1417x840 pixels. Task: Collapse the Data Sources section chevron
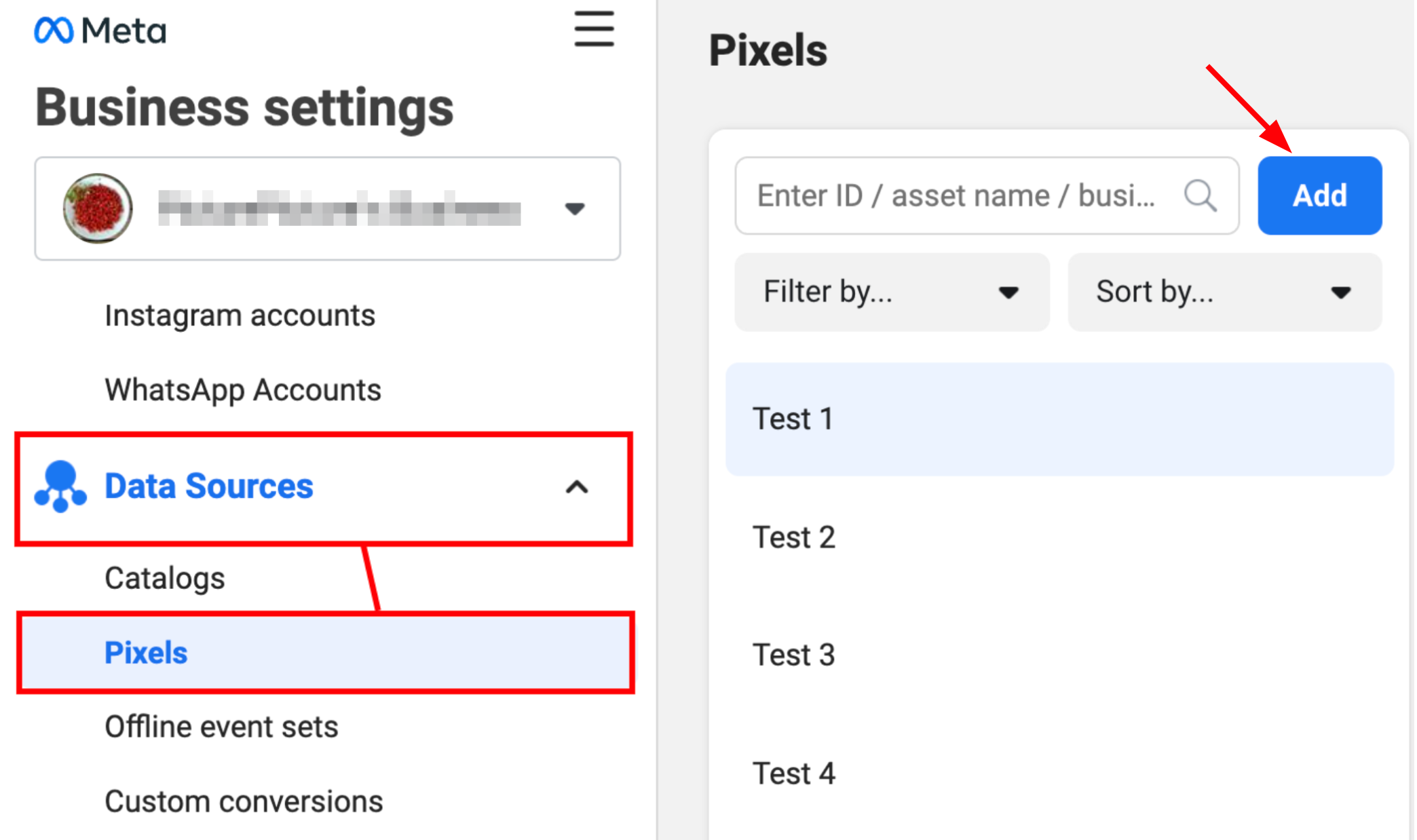[x=577, y=487]
